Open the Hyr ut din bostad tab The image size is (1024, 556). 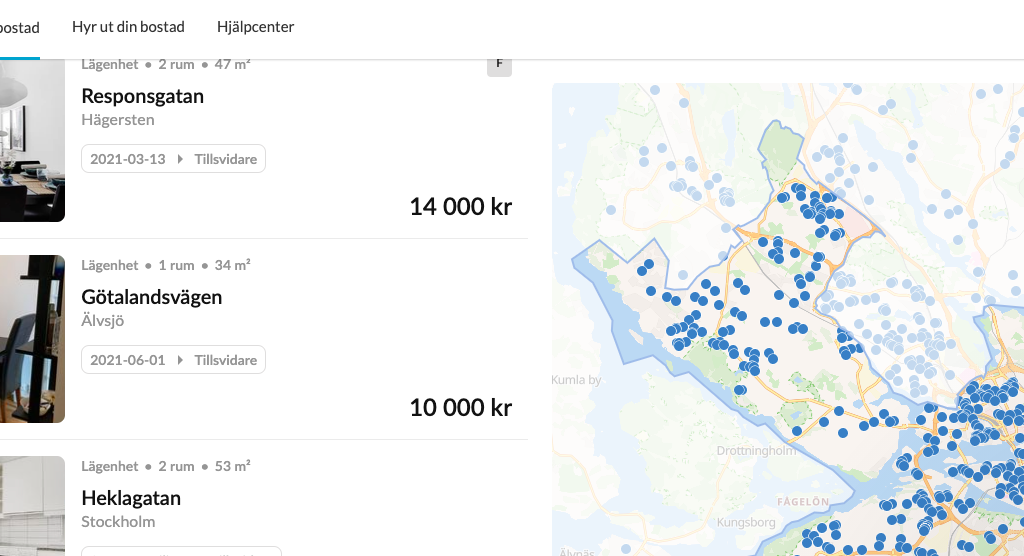[x=128, y=27]
